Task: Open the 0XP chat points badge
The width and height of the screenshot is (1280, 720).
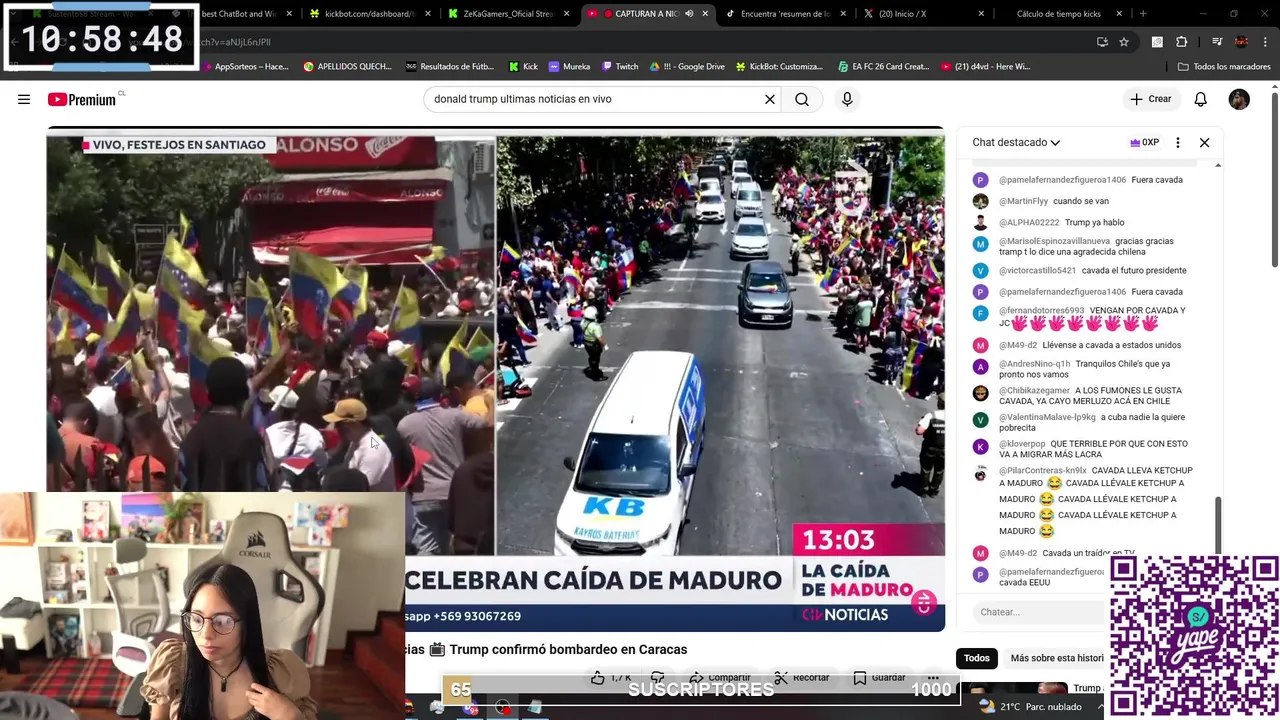Action: (x=1145, y=142)
